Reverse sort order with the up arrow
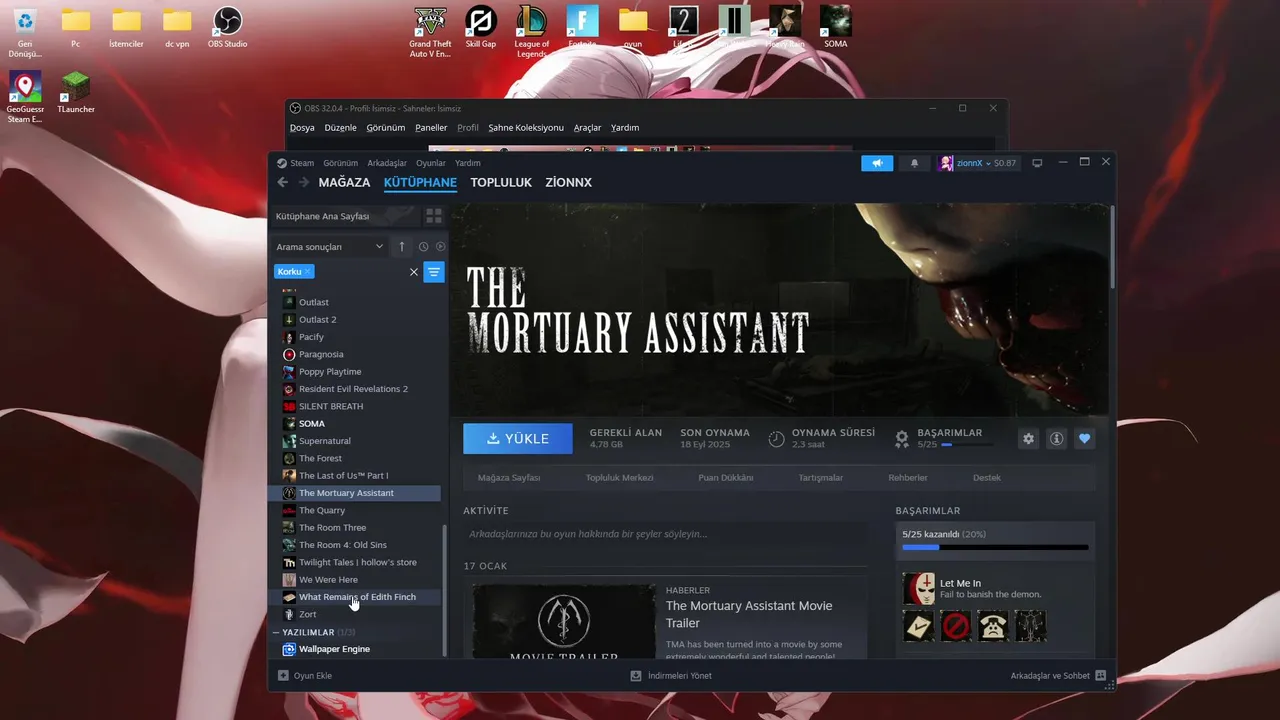This screenshot has width=1280, height=720. [402, 246]
